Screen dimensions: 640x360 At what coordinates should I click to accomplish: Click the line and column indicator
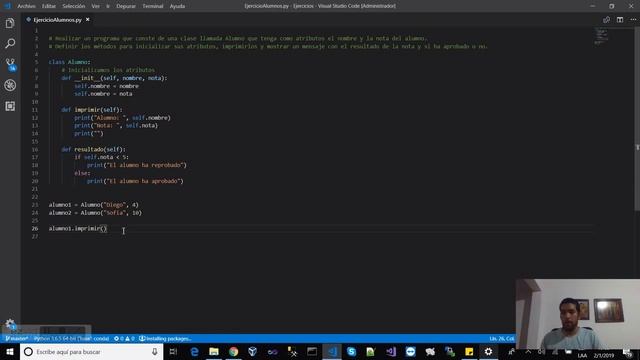[x=502, y=338]
